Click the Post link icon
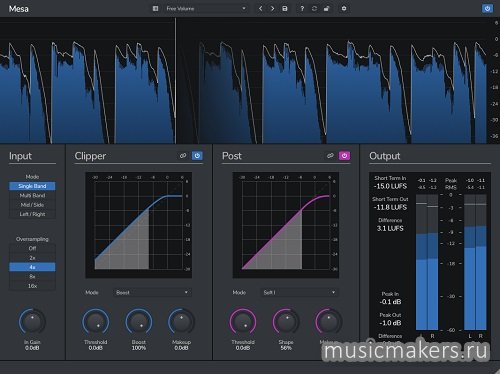 [x=330, y=156]
